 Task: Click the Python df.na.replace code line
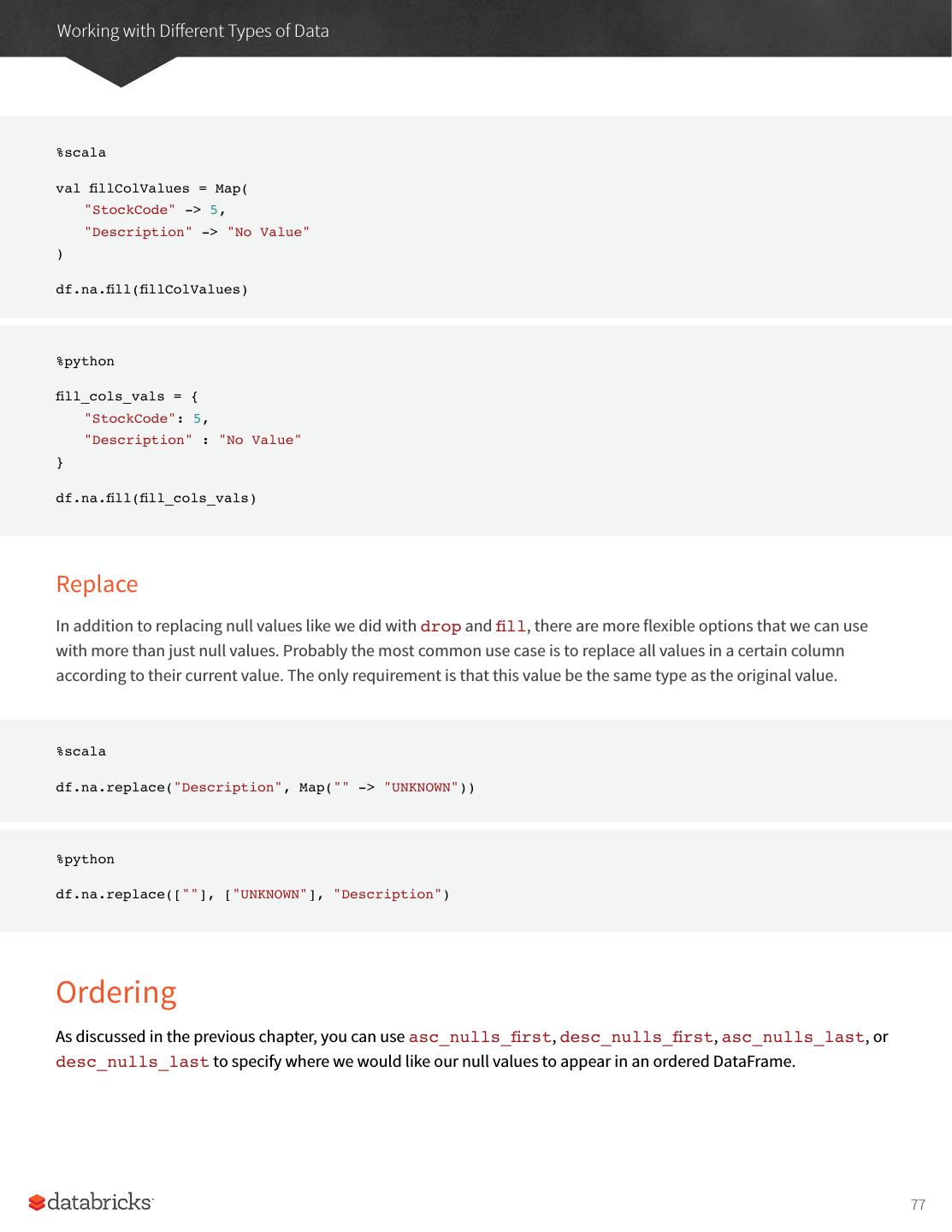tap(252, 894)
